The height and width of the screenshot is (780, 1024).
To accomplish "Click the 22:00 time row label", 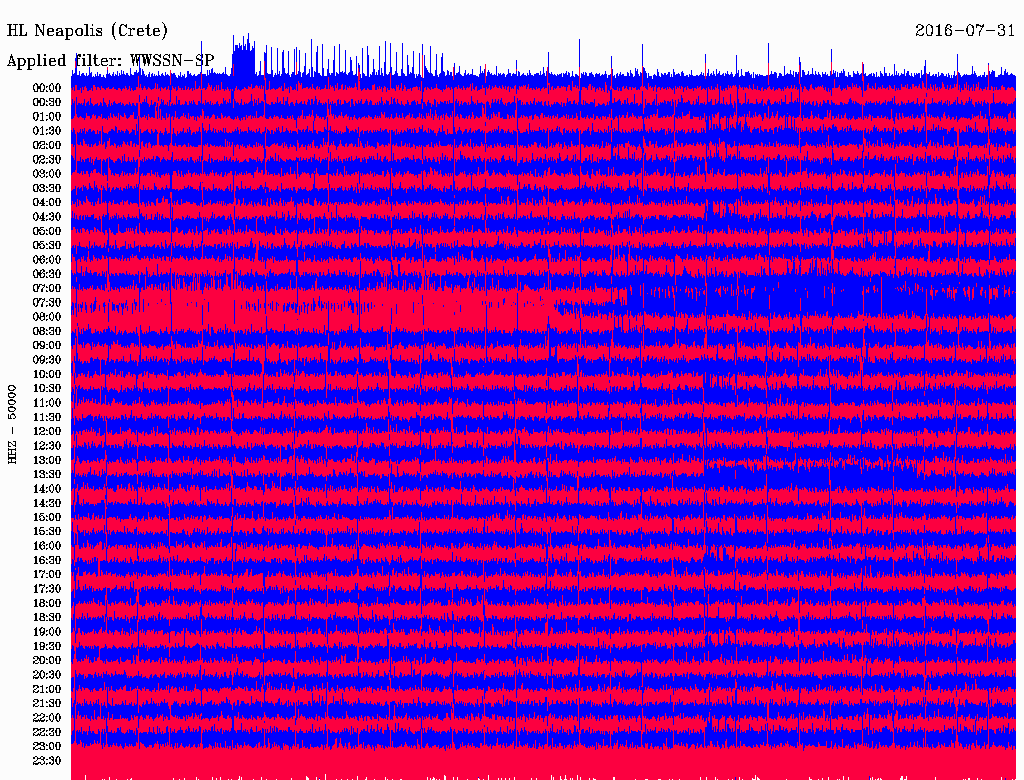I will pyautogui.click(x=47, y=718).
